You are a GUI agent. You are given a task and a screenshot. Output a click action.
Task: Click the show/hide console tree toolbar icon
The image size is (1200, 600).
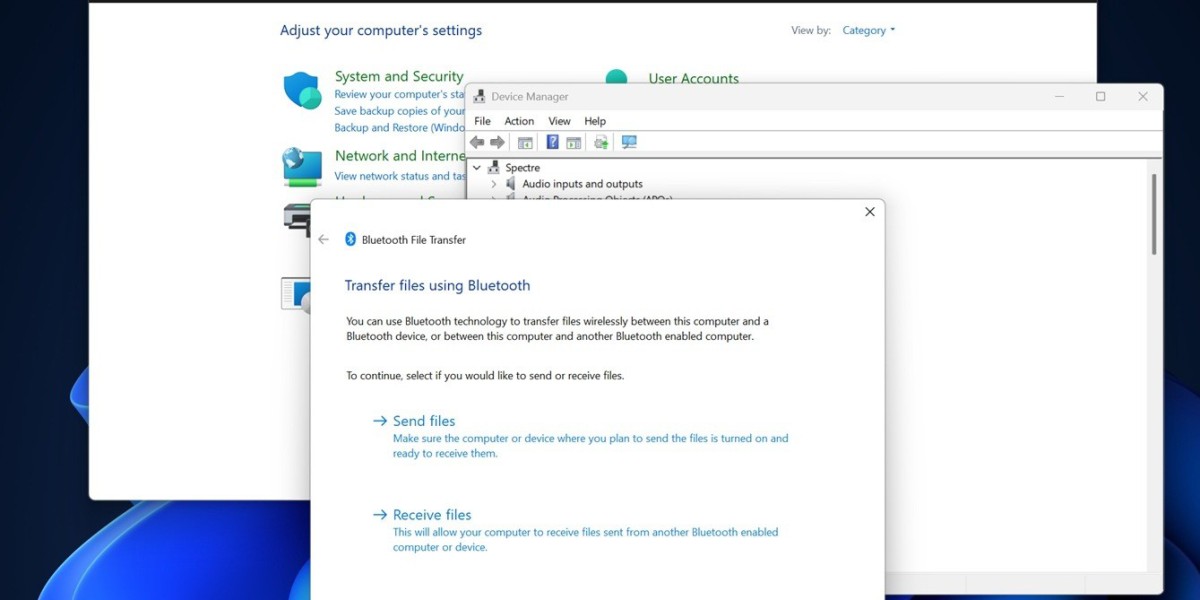pyautogui.click(x=525, y=142)
